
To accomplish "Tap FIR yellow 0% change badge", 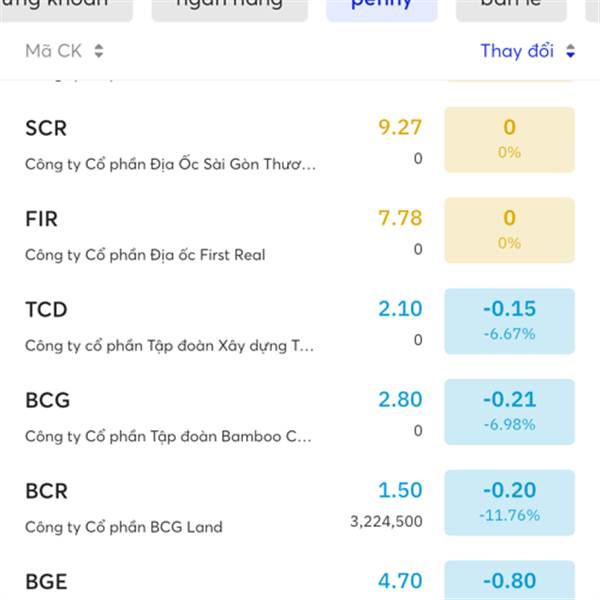I will 509,230.
